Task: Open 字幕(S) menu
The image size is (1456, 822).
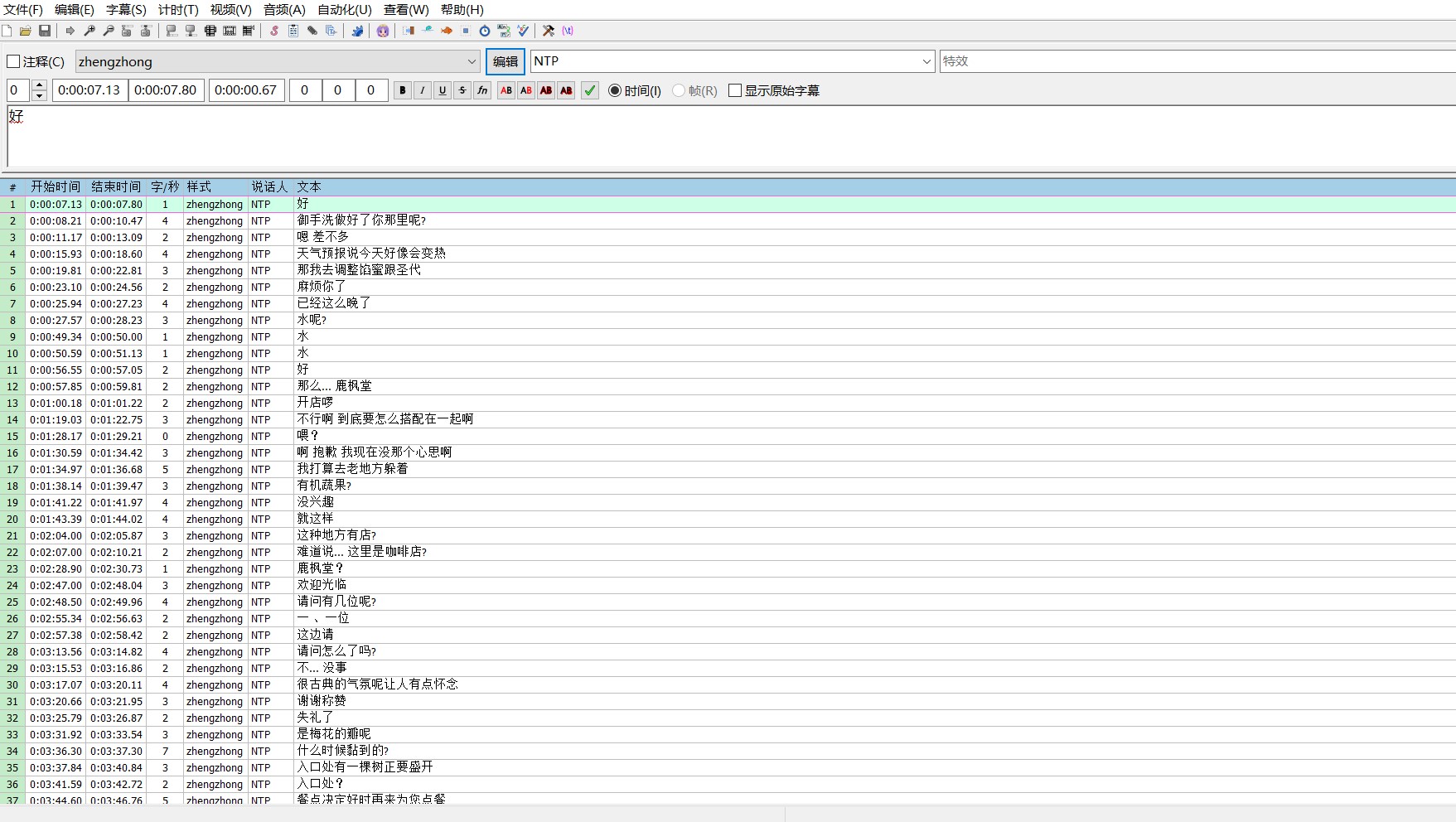Action: tap(126, 10)
